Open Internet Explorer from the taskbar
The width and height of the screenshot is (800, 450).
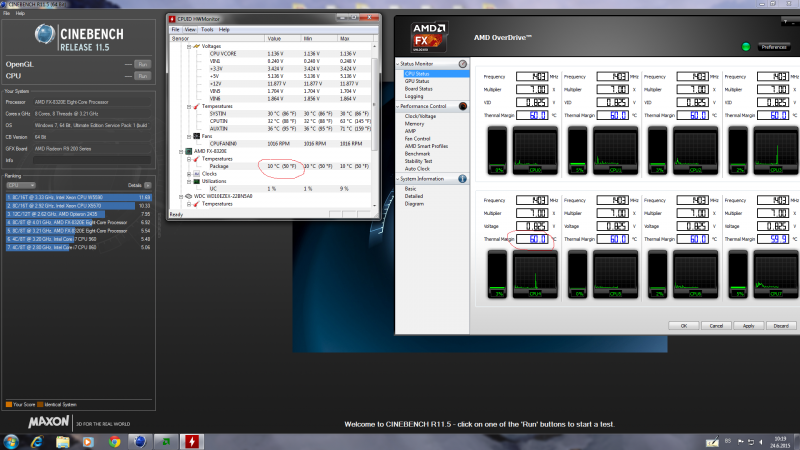pyautogui.click(x=37, y=441)
